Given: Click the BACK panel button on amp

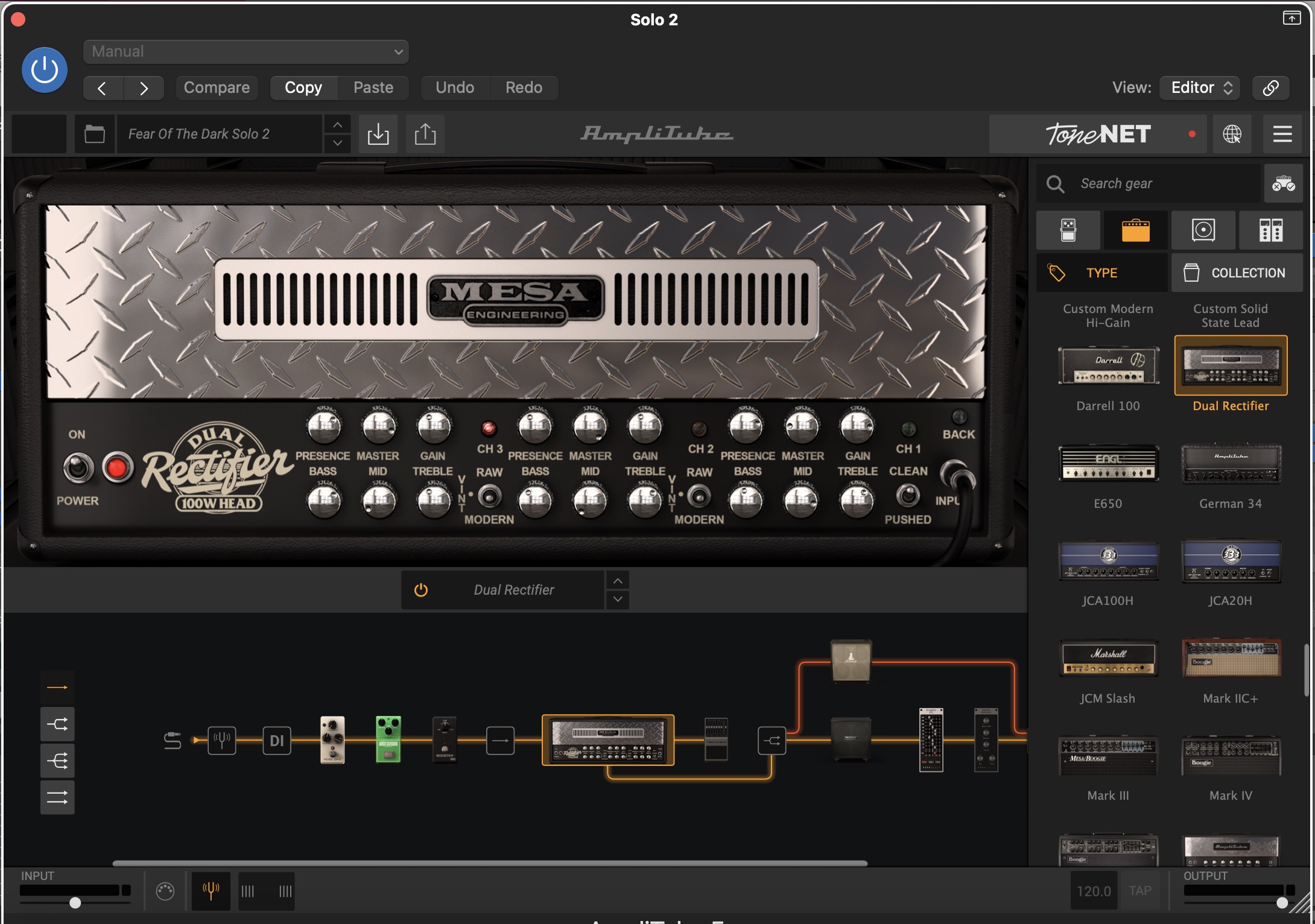Looking at the screenshot, I should click(959, 417).
